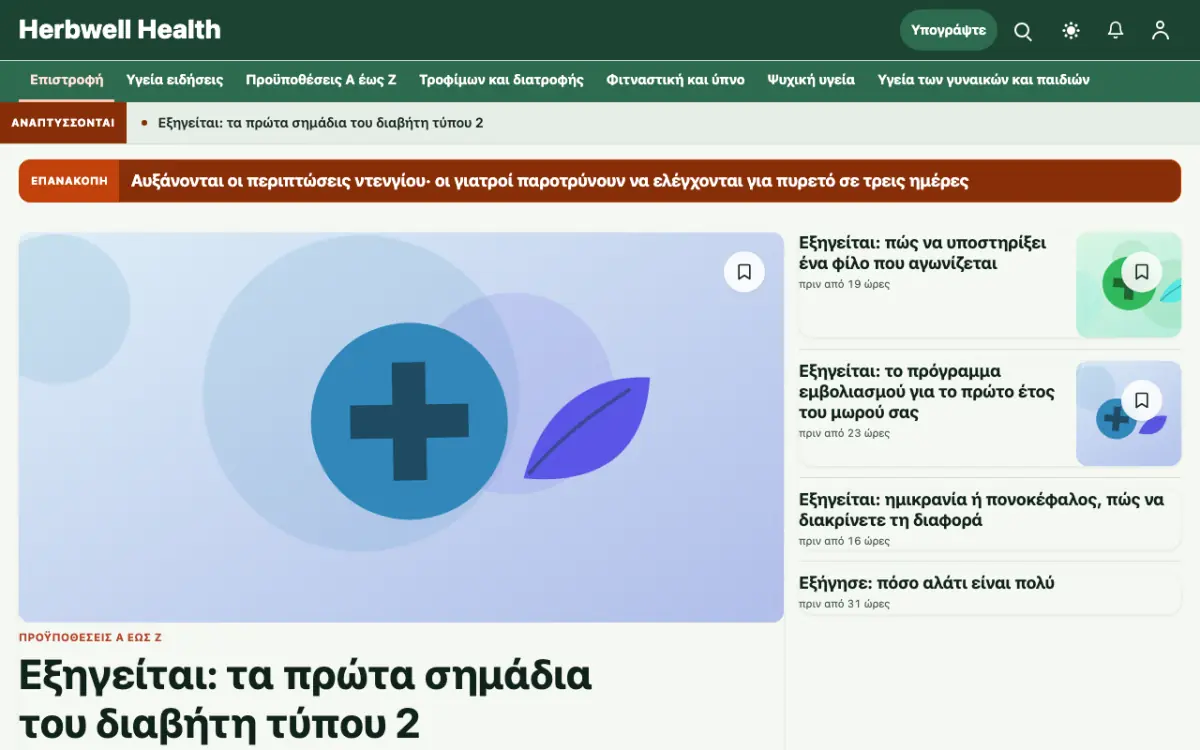
Task: Bookmark the main diabetes type 2 article
Action: click(744, 272)
